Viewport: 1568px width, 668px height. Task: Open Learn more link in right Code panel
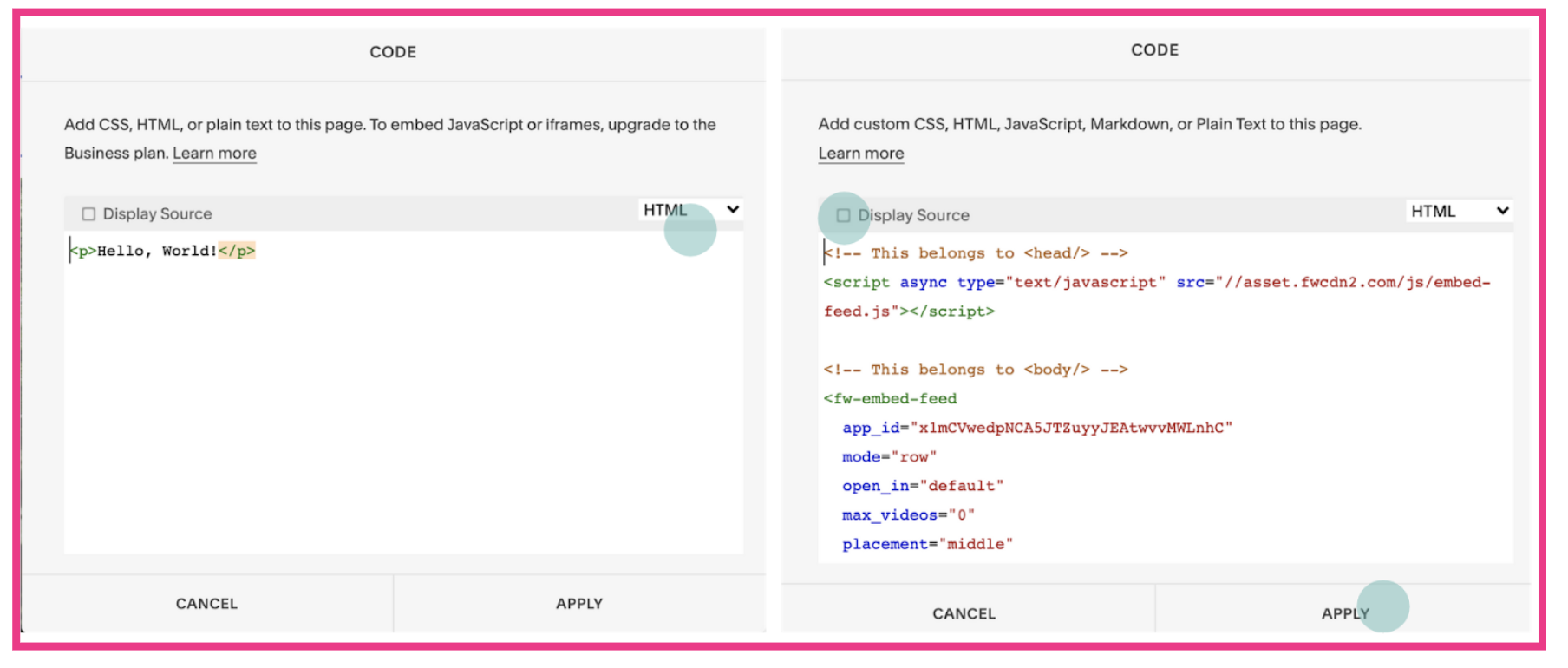(x=861, y=154)
